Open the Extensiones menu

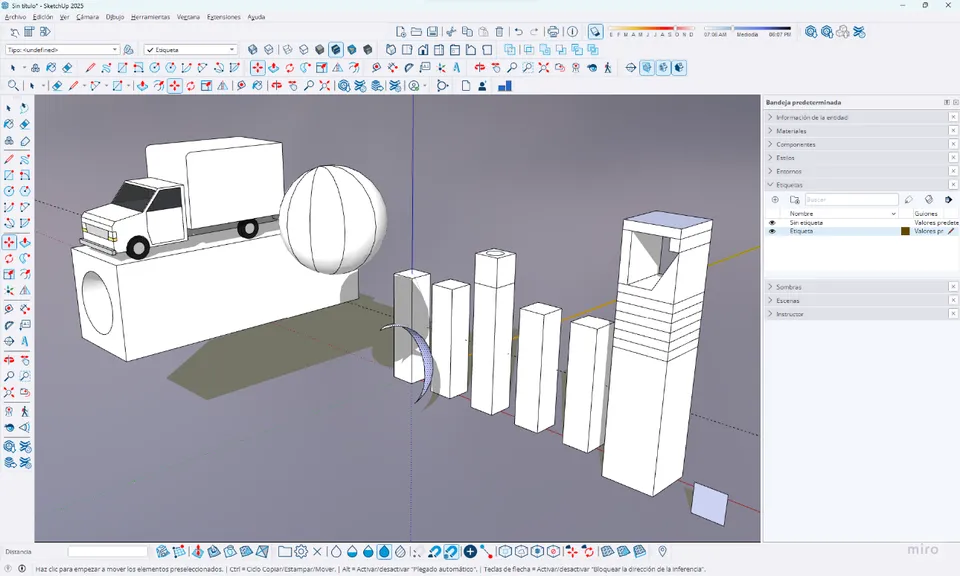[223, 17]
